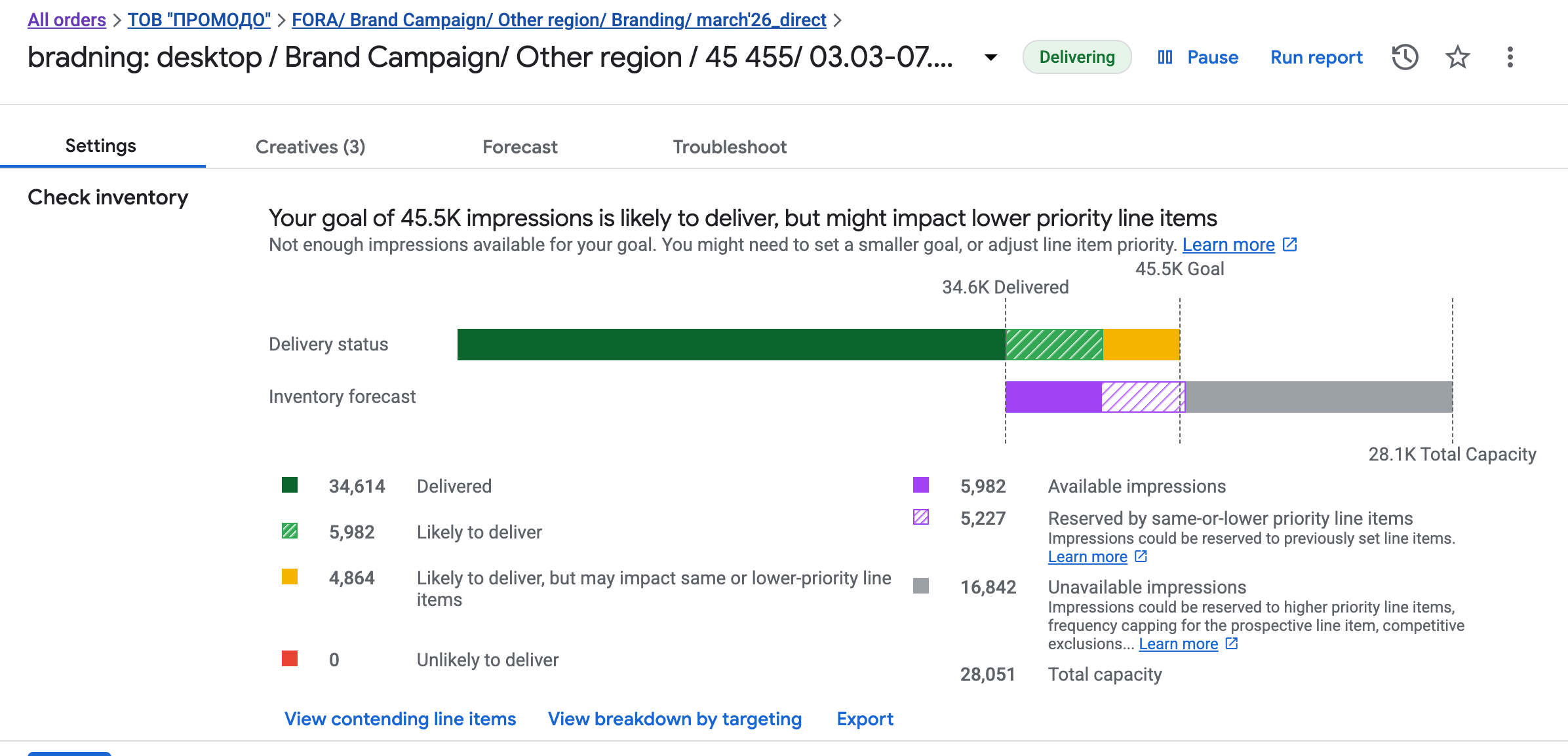
Task: Open the change history clock icon
Action: click(1405, 58)
